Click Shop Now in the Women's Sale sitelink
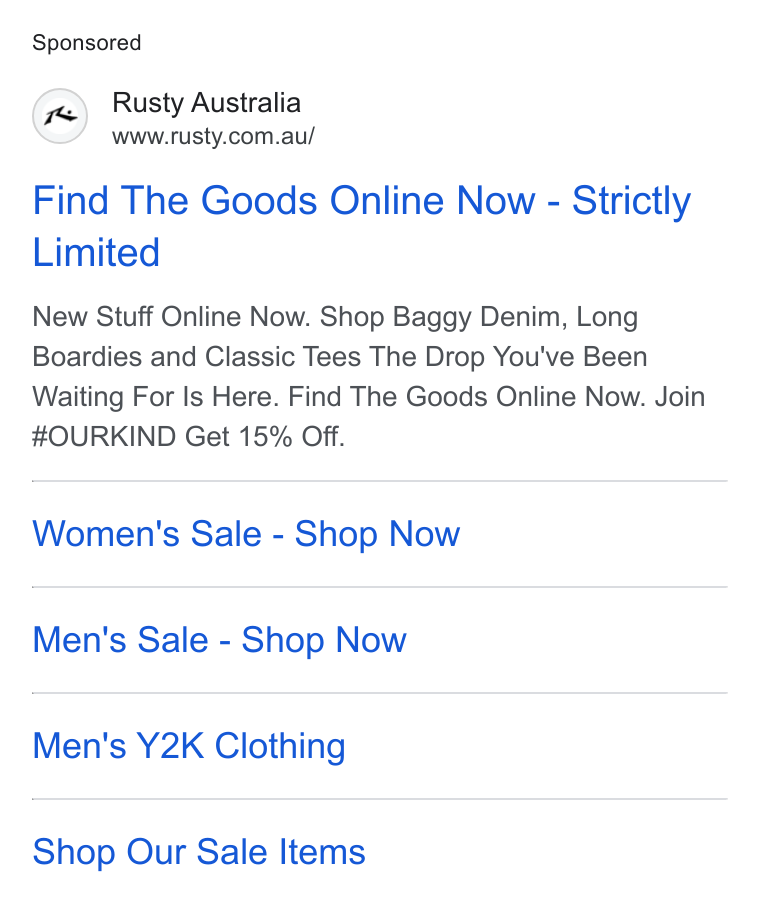The height and width of the screenshot is (904, 760). click(377, 533)
